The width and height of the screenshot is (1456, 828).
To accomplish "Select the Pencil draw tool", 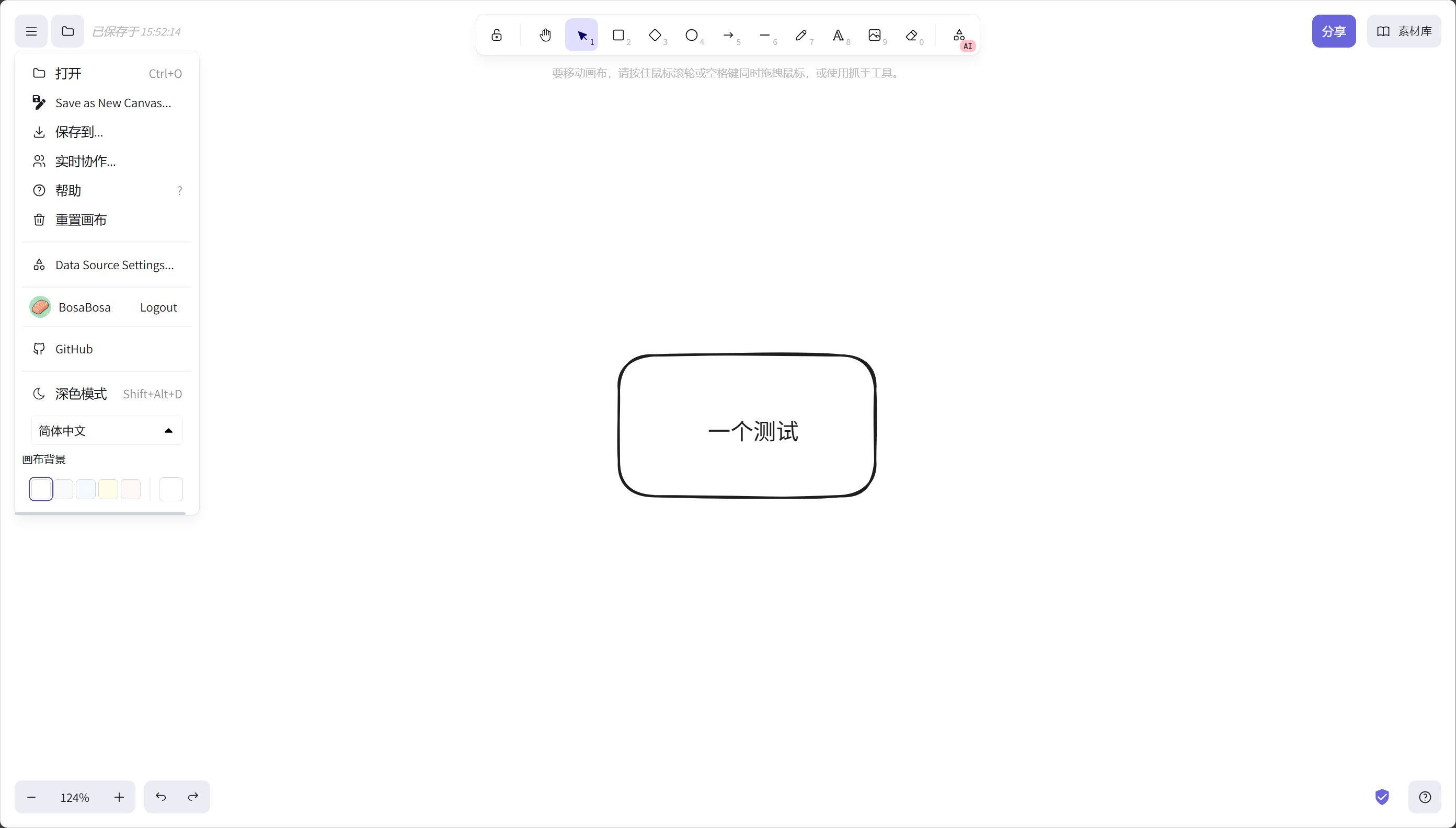I will point(801,35).
